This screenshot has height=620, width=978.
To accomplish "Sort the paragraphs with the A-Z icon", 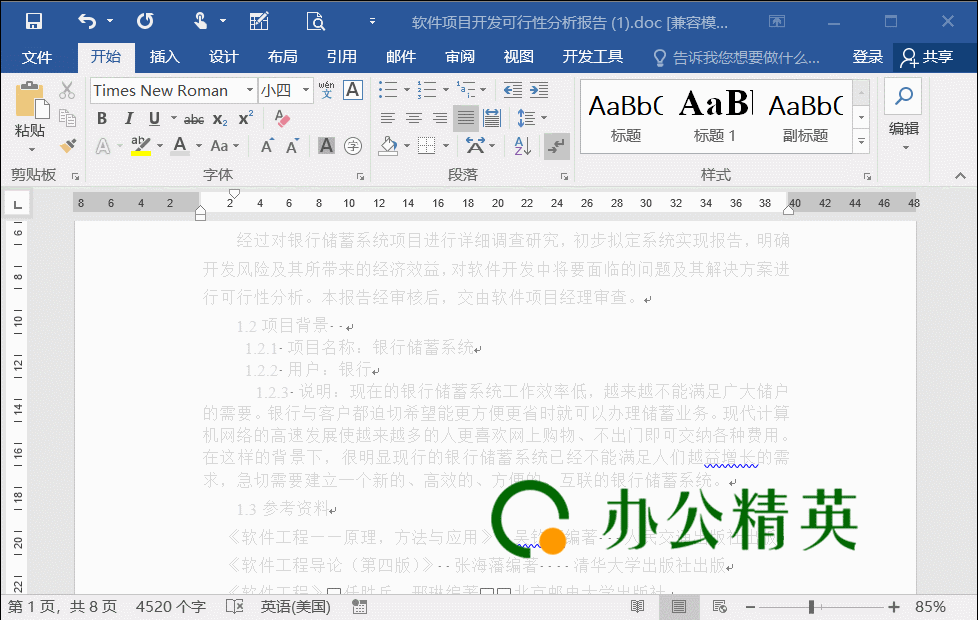I will tap(523, 147).
